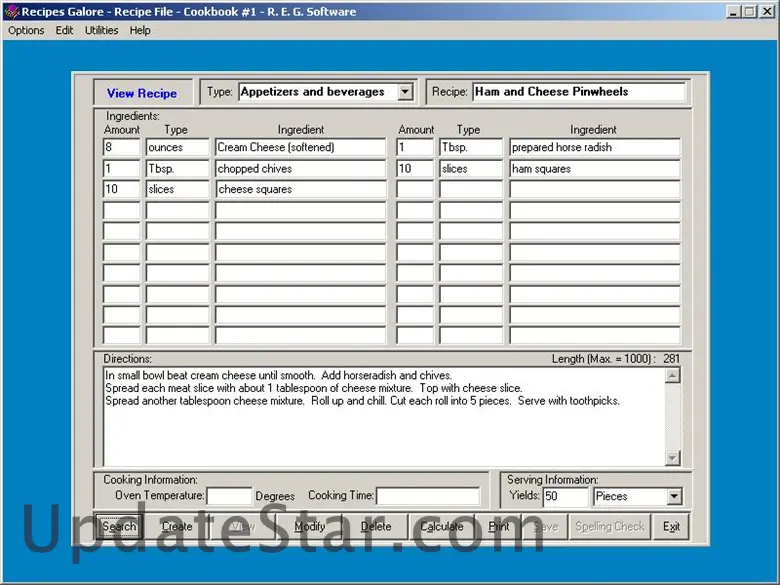Screen dimensions: 780x585
Task: Click the Oven Temperature field
Action: point(229,496)
